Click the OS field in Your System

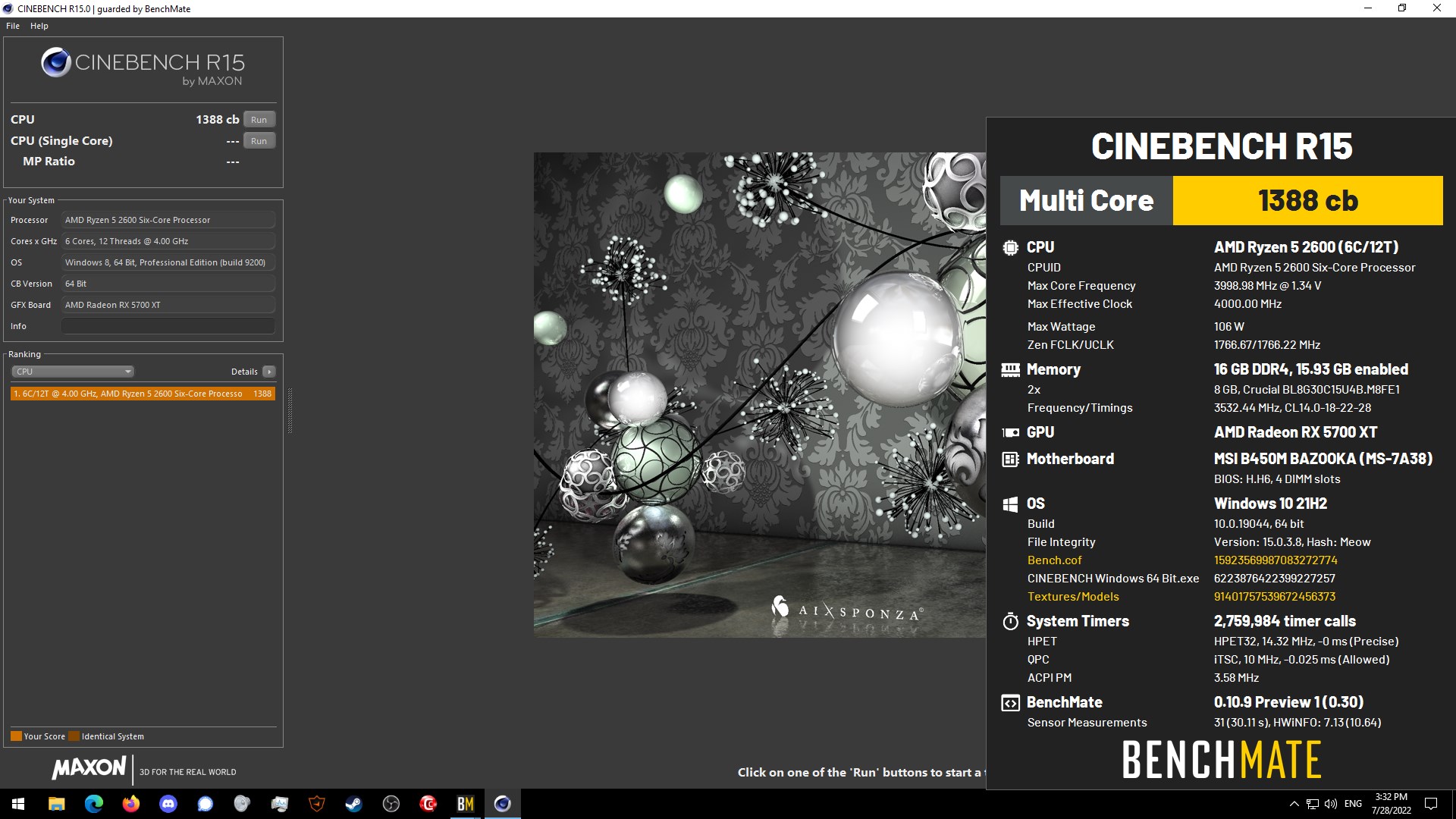tap(168, 262)
